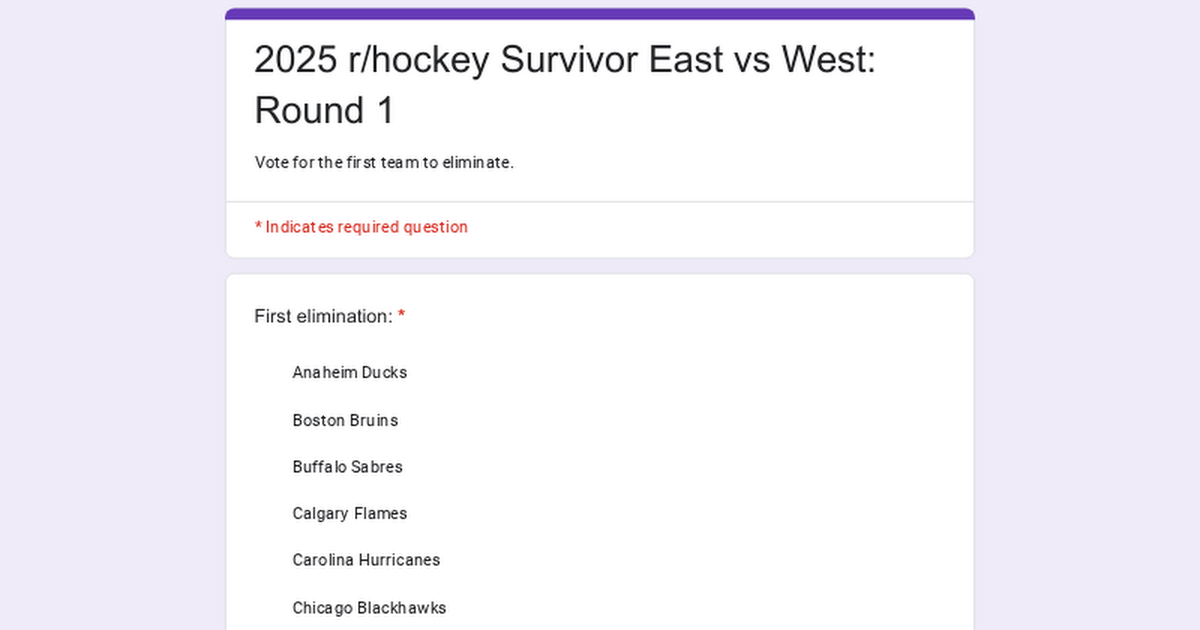Click the Chicago Blackhawks label text

pyautogui.click(x=369, y=607)
